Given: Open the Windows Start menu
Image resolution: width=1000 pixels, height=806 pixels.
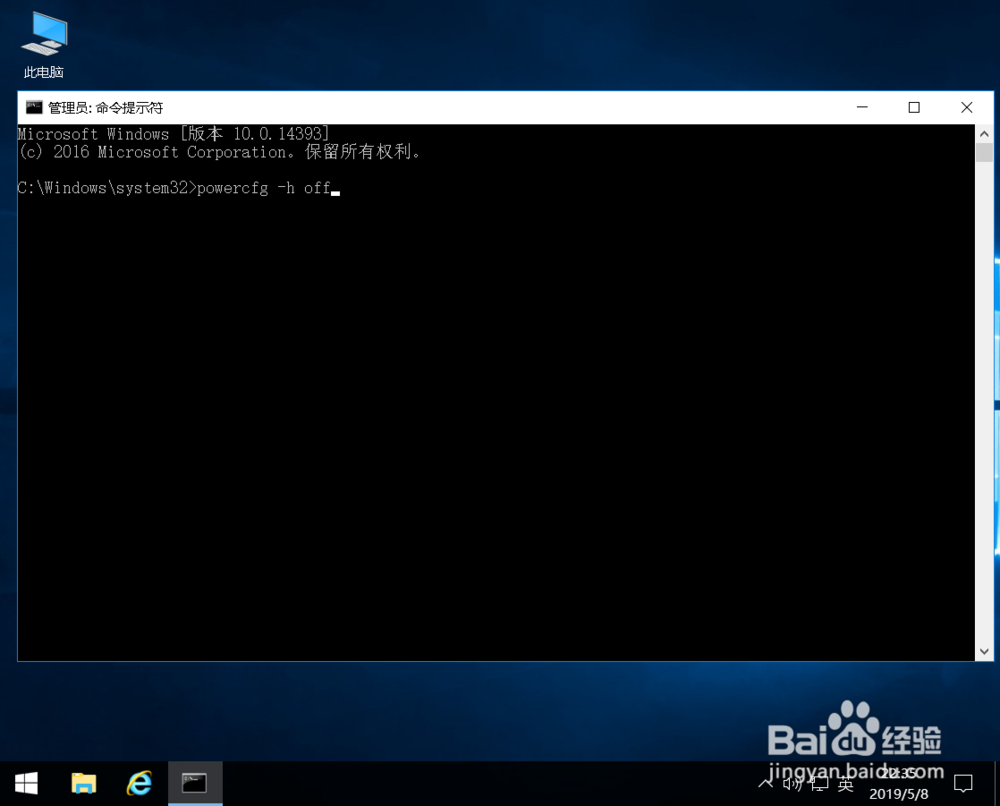Looking at the screenshot, I should pos(26,784).
